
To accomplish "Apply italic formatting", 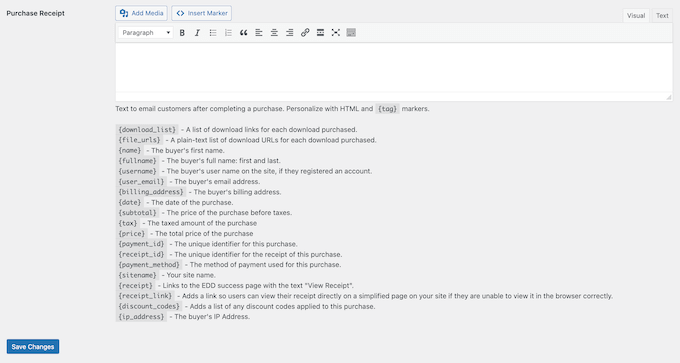I will (197, 33).
